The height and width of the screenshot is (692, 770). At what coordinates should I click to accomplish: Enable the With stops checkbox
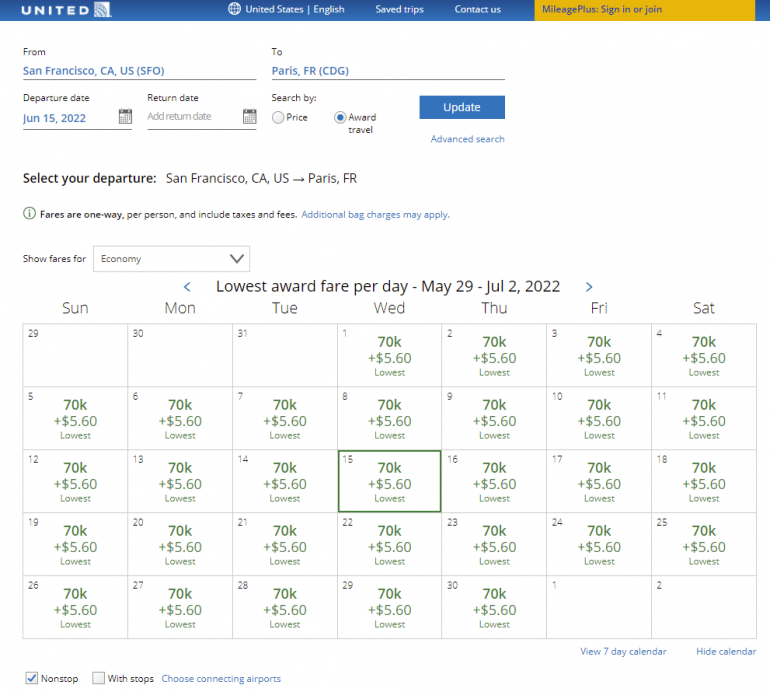coord(98,678)
